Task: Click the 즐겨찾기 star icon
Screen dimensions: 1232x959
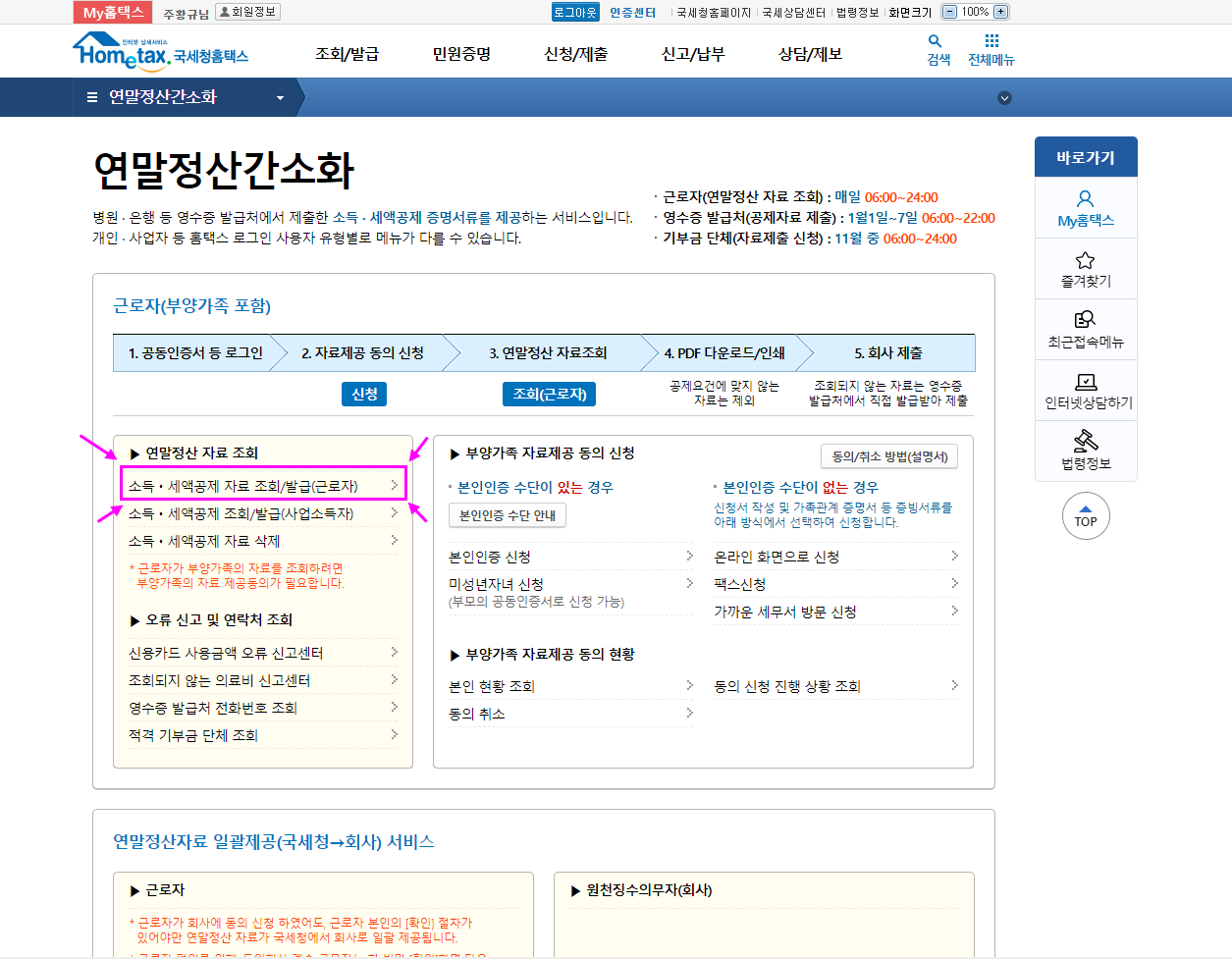Action: 1085,260
